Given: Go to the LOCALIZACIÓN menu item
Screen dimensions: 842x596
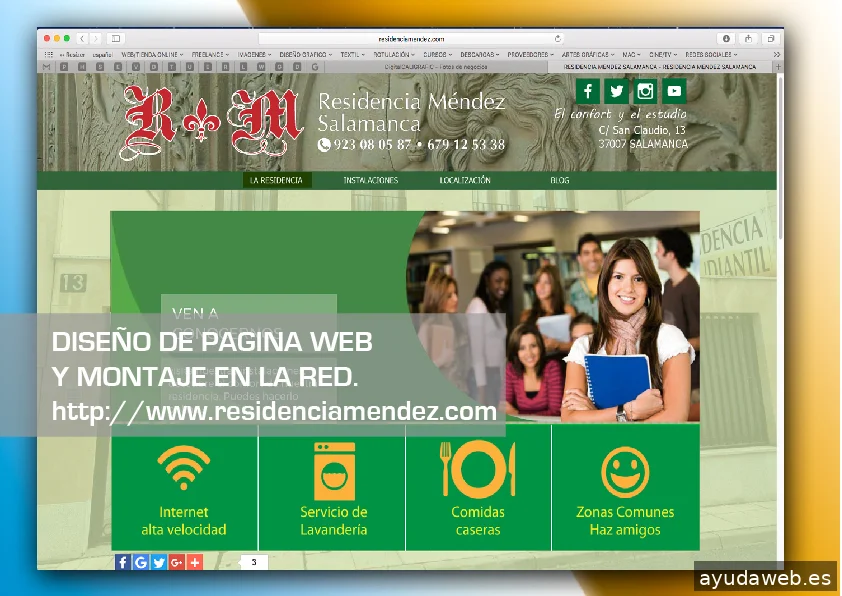Looking at the screenshot, I should click(x=465, y=180).
